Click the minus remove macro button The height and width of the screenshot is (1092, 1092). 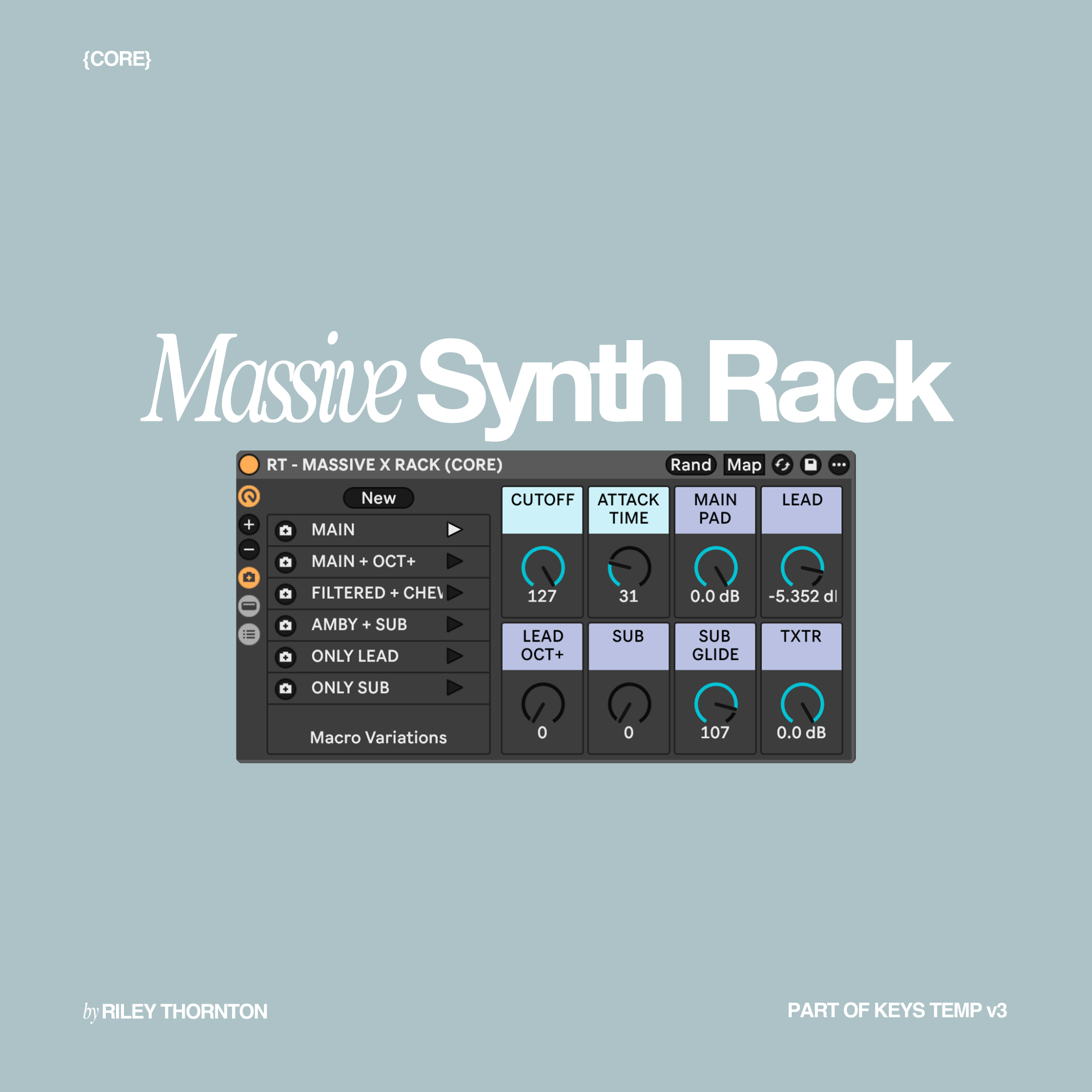pos(249,549)
